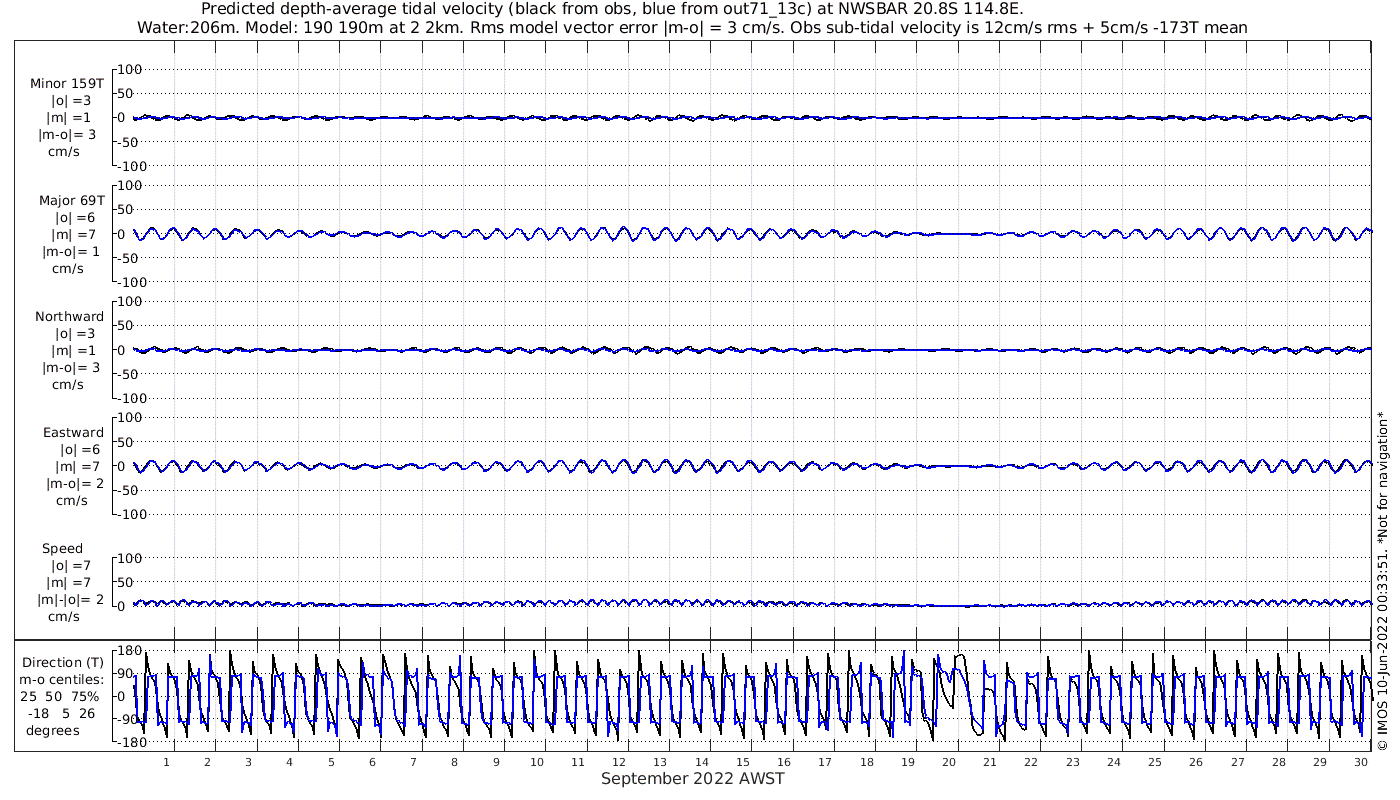
Task: Click the subtitle line starting 'Water:206m.'
Action: coord(692,28)
